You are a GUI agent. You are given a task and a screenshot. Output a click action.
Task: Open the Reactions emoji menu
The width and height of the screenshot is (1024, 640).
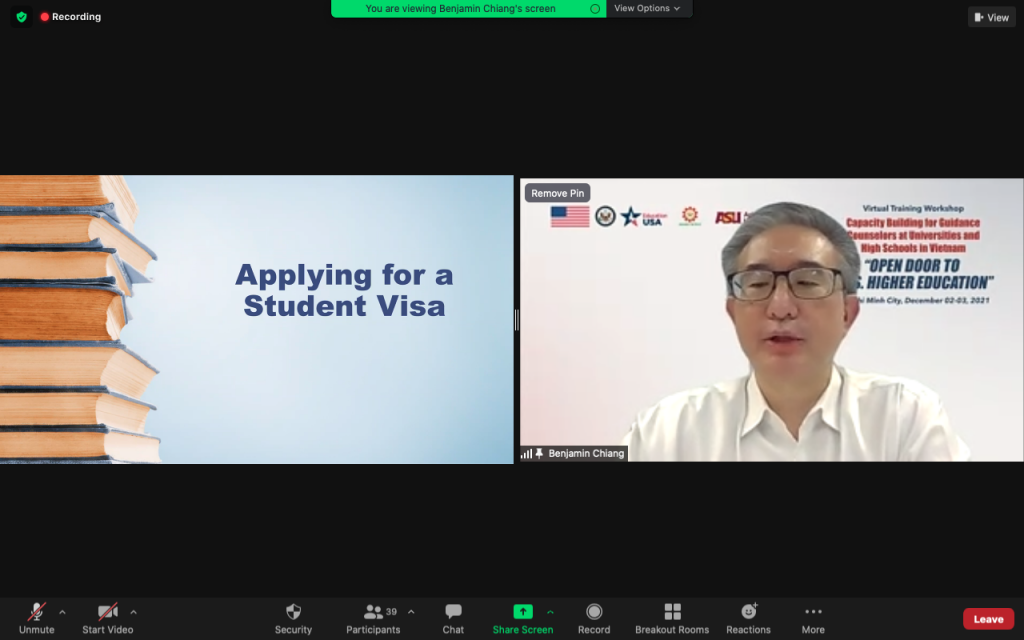748,618
